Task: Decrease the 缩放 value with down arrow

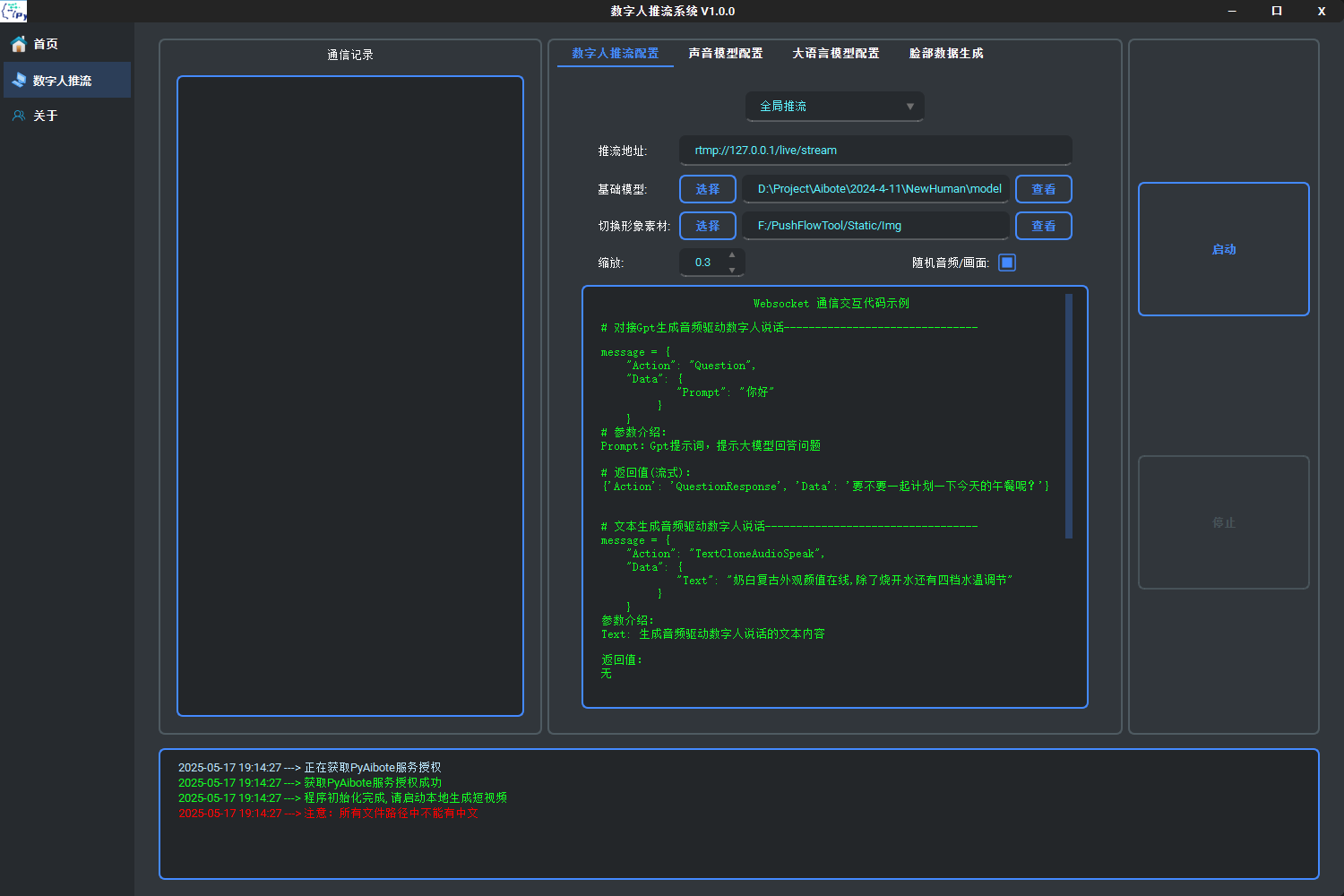Action: click(732, 270)
